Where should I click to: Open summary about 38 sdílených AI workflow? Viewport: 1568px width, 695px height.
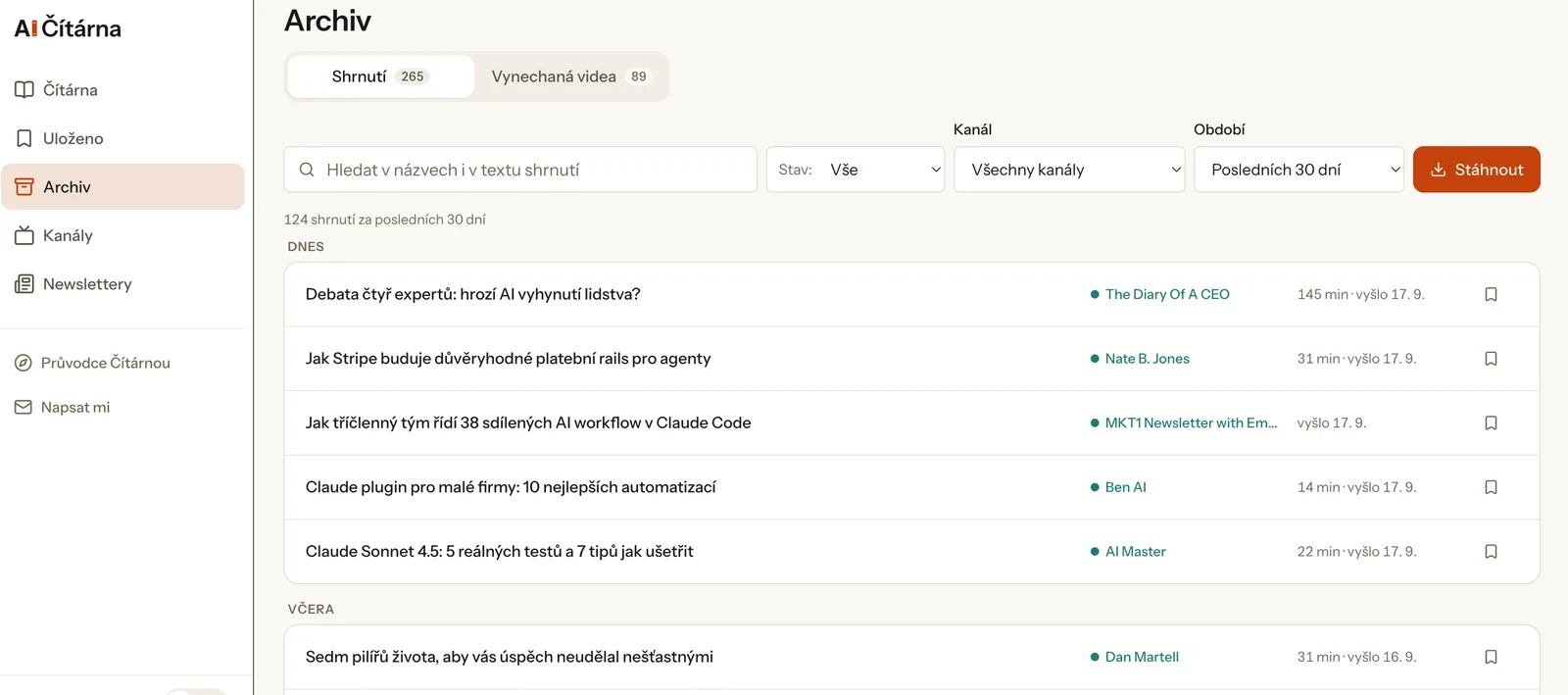(528, 422)
